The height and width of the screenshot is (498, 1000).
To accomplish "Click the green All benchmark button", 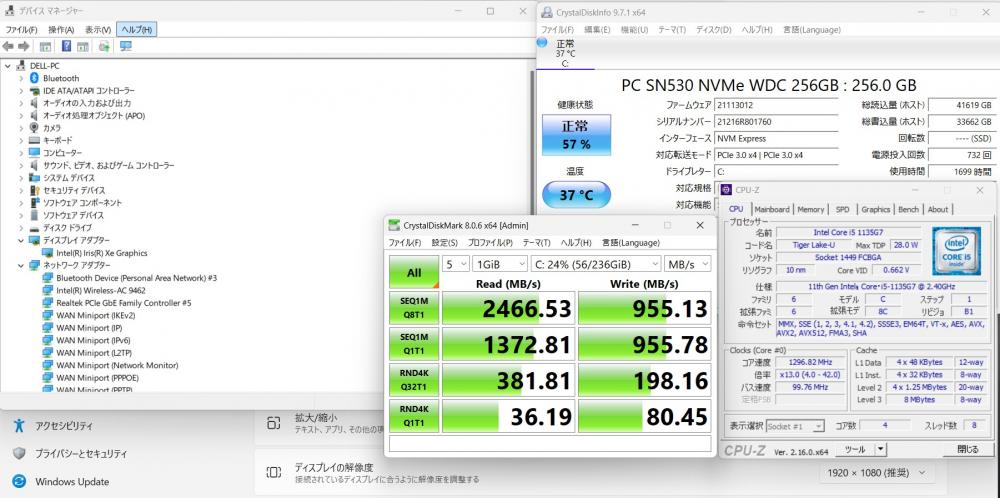I will coord(413,271).
